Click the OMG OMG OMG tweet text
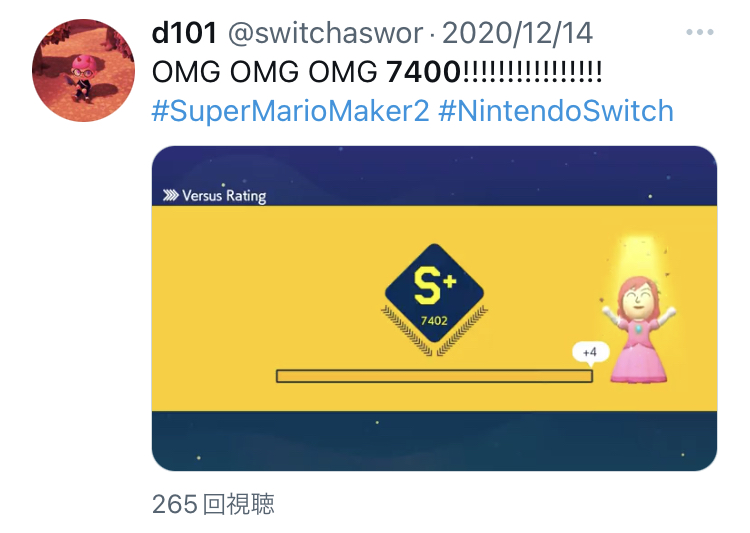The image size is (750, 533). pyautogui.click(x=265, y=72)
